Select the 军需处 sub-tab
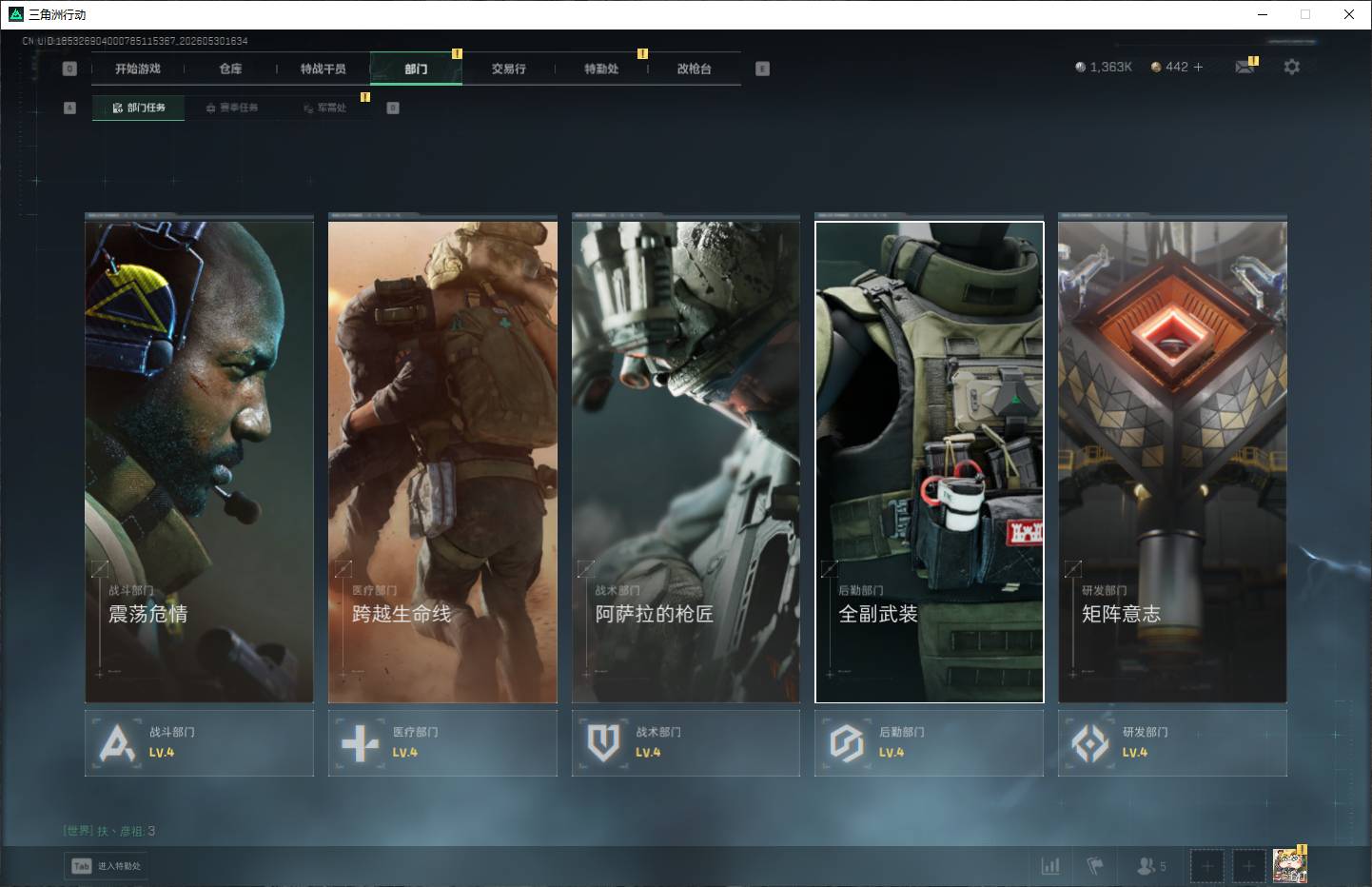1372x887 pixels. 325,108
